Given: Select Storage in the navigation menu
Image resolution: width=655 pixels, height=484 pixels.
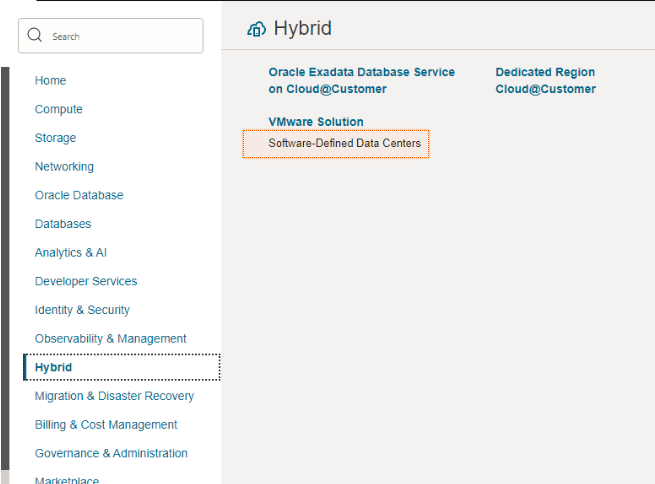Looking at the screenshot, I should click(55, 138).
